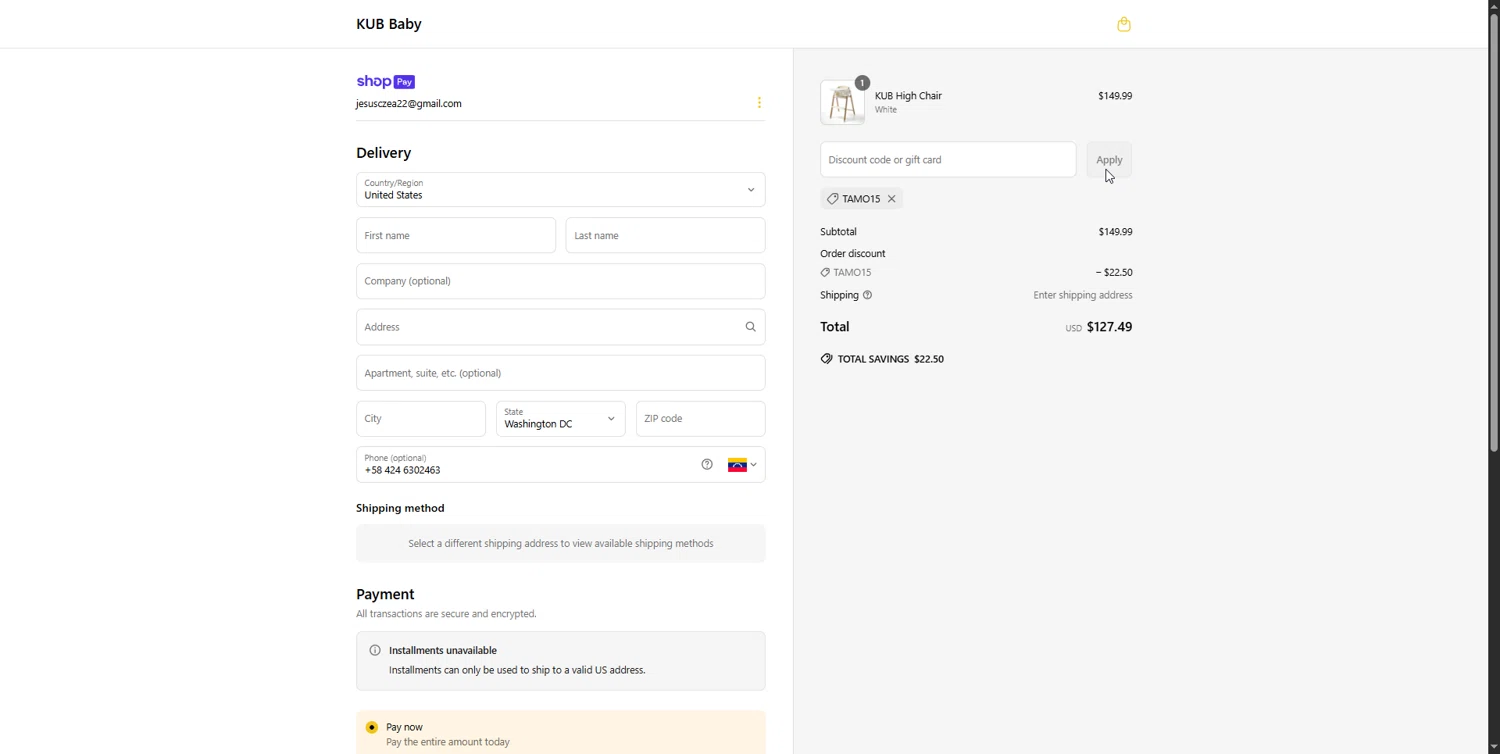Open the KUB High Chair thumbnail
This screenshot has height=754, width=1500.
click(x=842, y=103)
